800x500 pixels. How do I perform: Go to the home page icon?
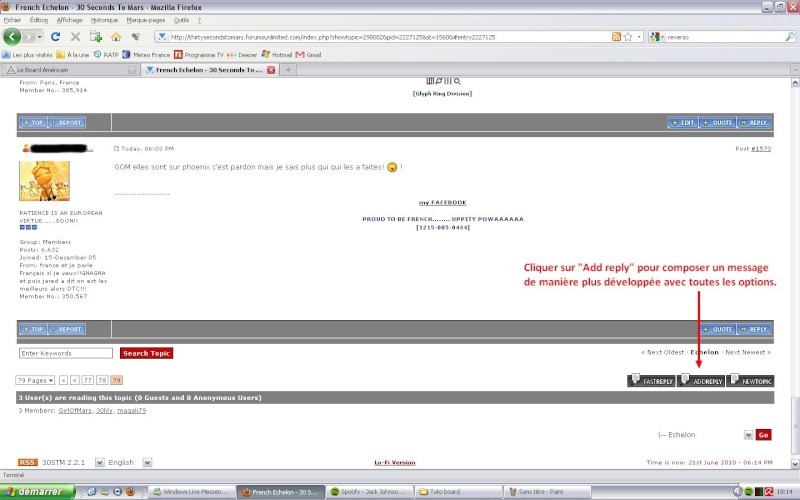116,37
